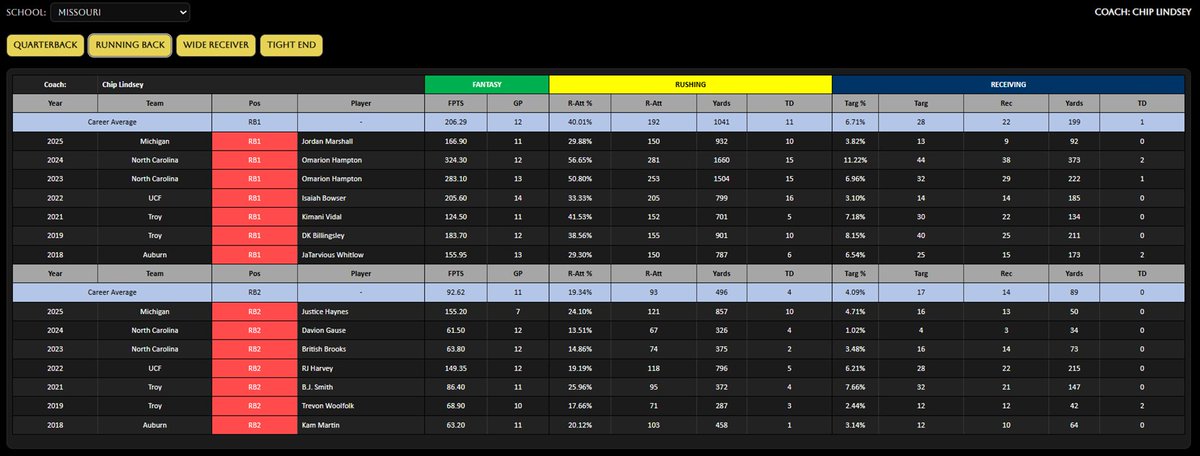Click the 40.01% career average rush share
Screen dimensions: 1200x456
(580, 120)
